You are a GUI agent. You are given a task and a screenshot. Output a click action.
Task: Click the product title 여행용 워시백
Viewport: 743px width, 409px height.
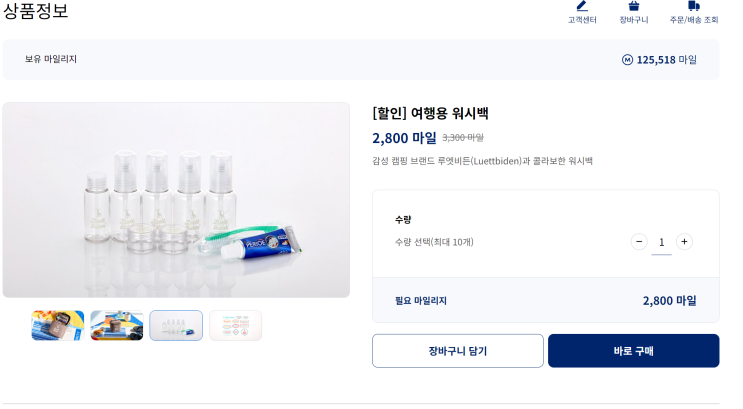(430, 113)
